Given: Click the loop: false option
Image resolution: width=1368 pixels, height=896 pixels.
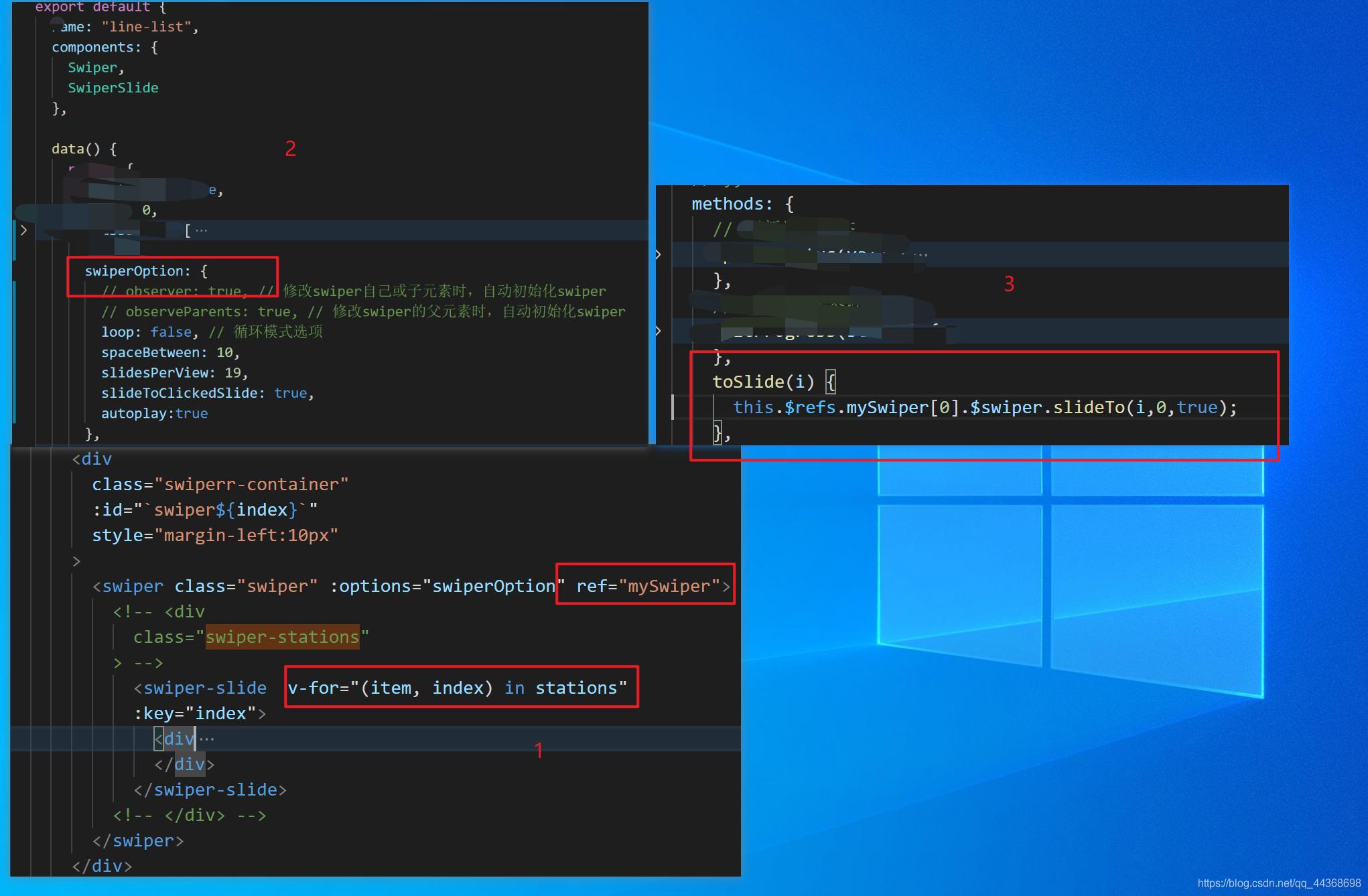Looking at the screenshot, I should point(146,332).
